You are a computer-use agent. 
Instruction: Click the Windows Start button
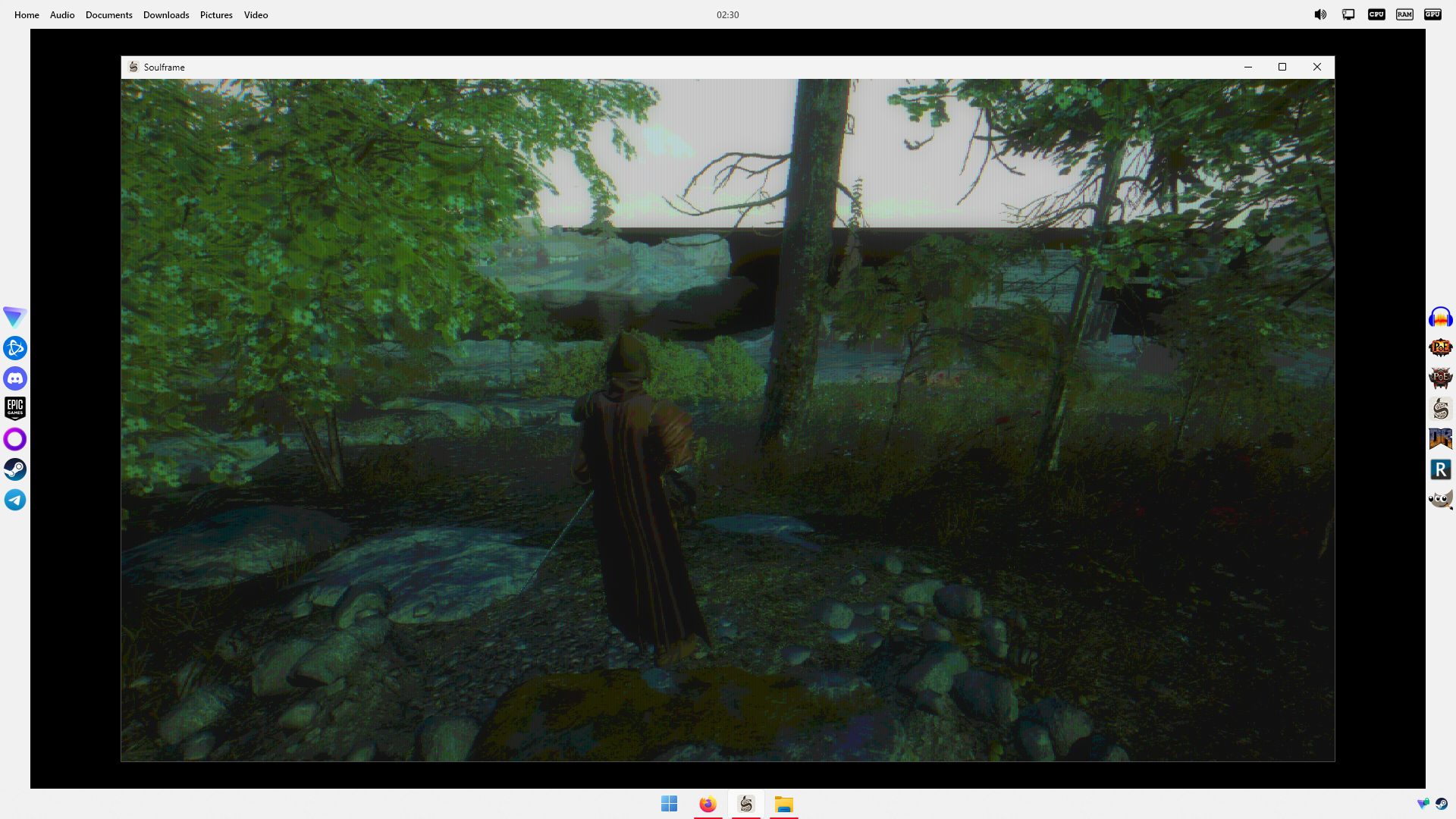pos(669,804)
